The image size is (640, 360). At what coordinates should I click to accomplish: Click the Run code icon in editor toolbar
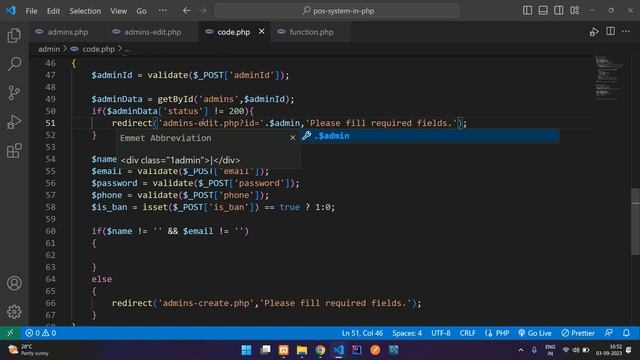pyautogui.click(x=594, y=32)
